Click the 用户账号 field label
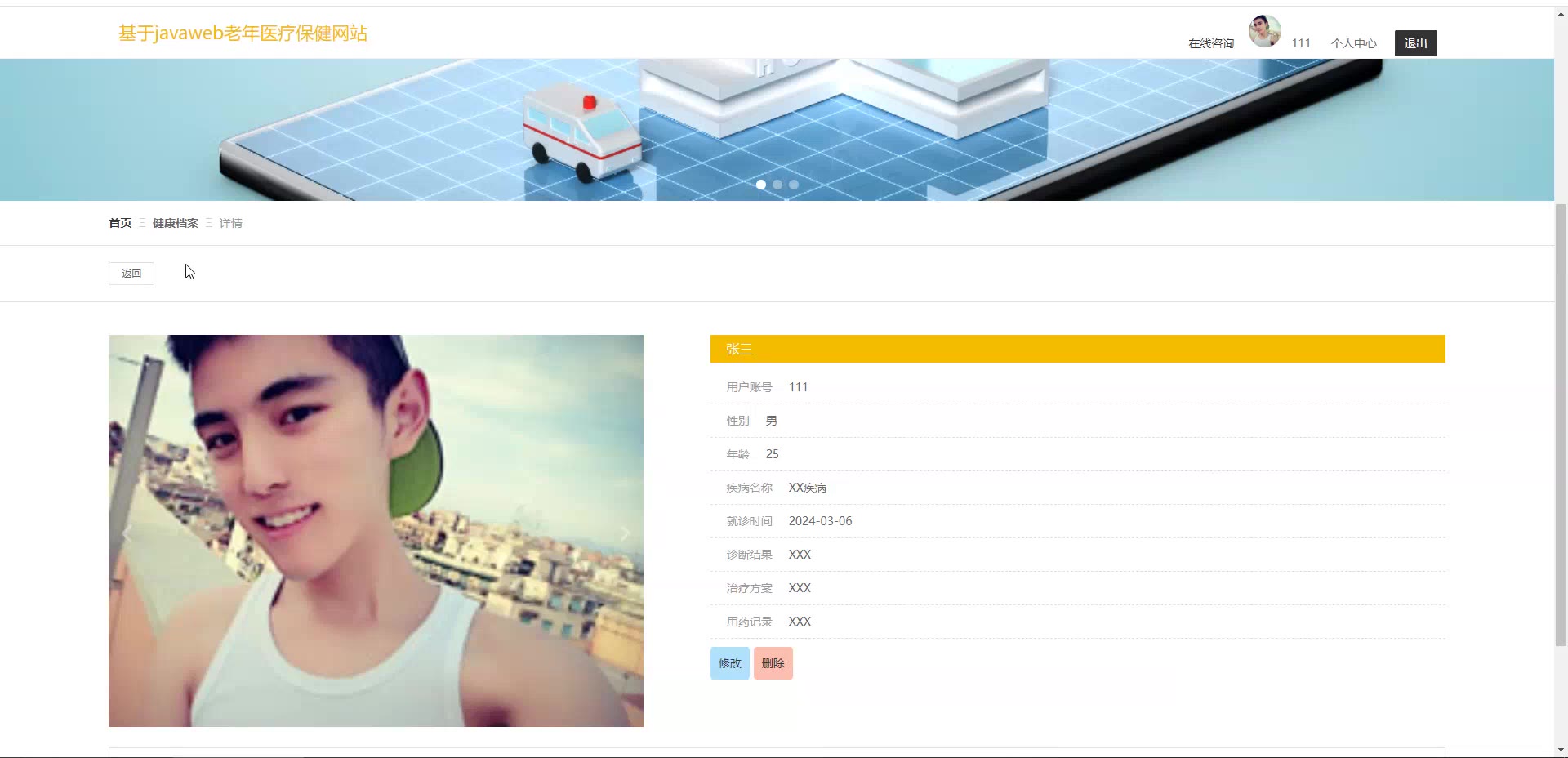This screenshot has width=1568, height=758. tap(750, 387)
